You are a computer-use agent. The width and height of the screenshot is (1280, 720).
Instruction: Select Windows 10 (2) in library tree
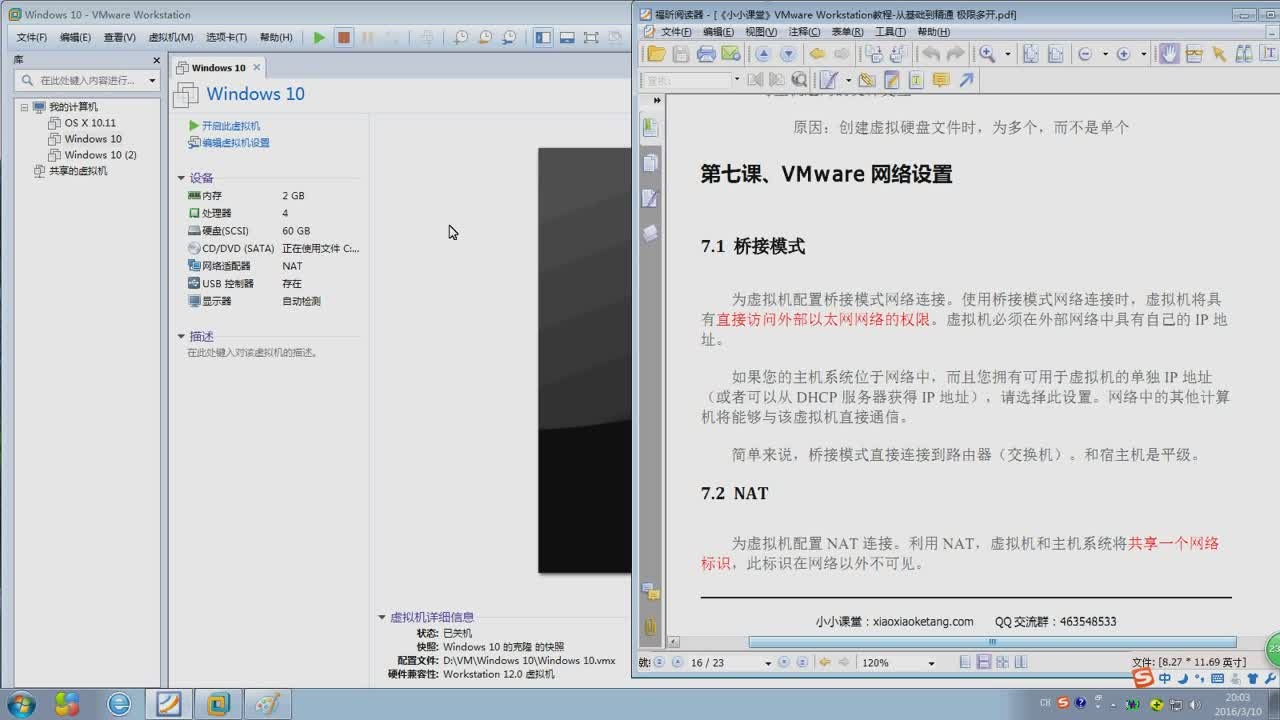coord(100,155)
